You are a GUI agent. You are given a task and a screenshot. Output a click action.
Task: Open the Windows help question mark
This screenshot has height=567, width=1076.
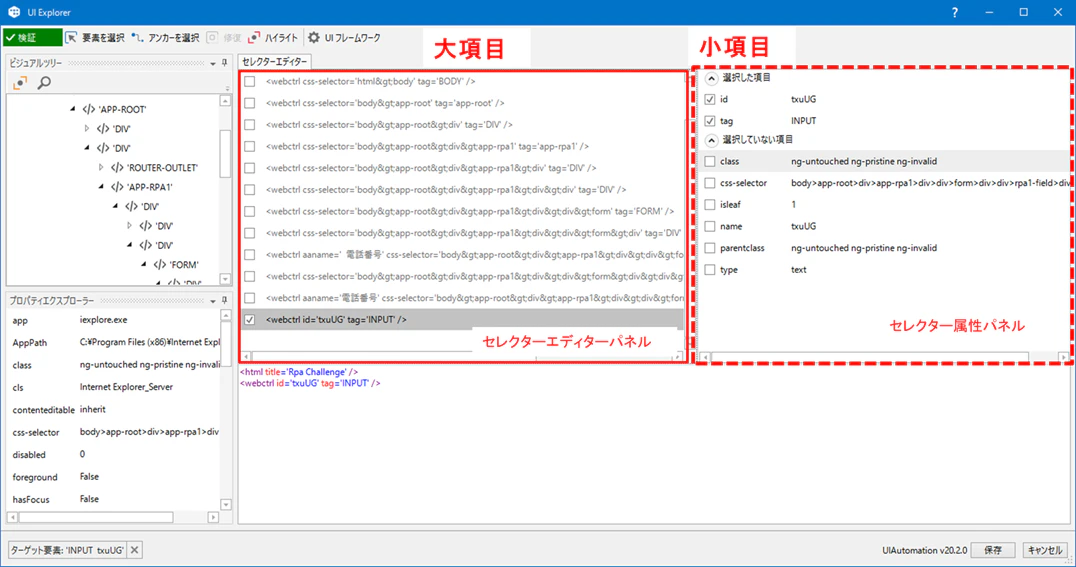pos(955,12)
